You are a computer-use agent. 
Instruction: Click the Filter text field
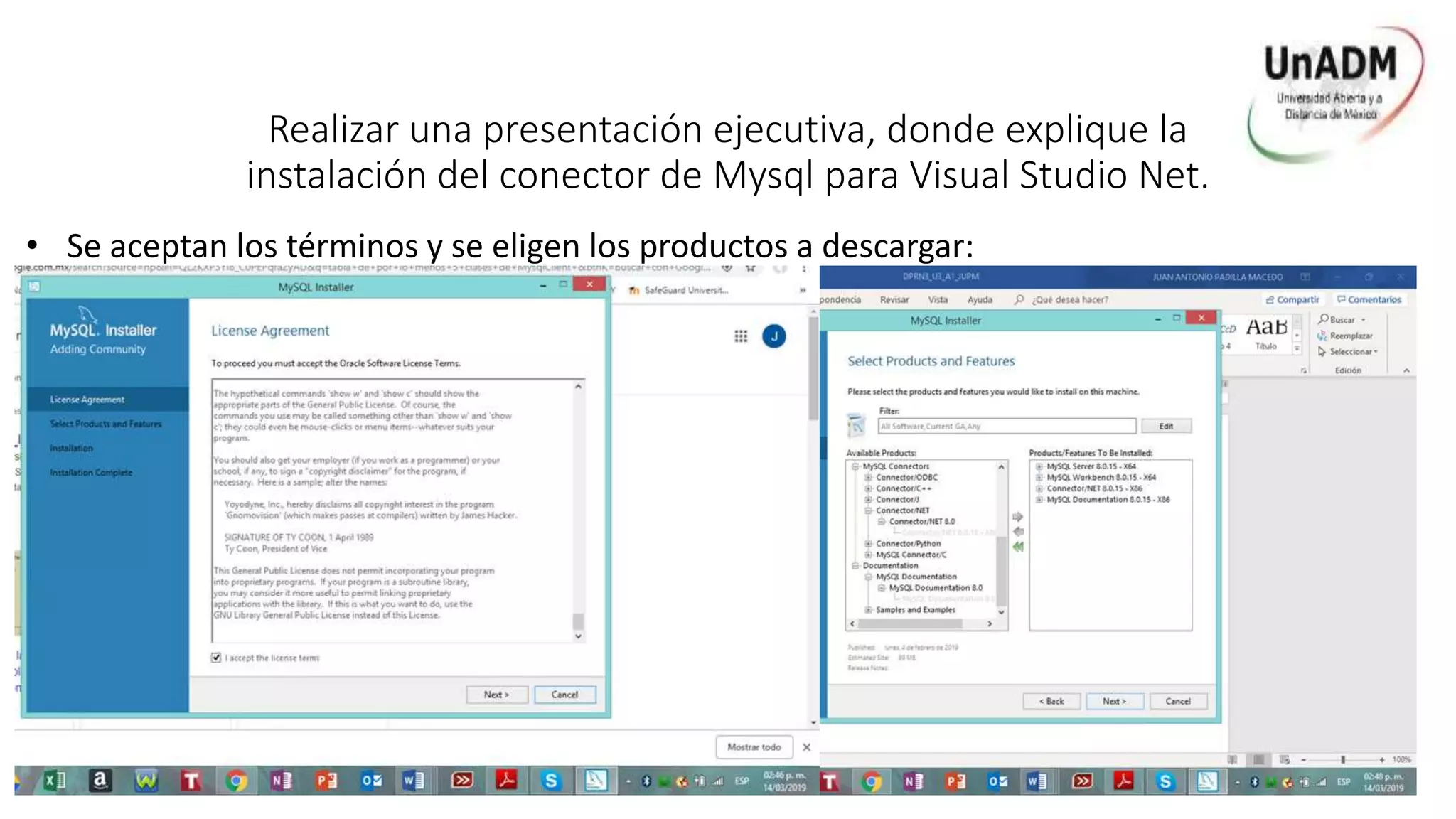[x=1007, y=427]
